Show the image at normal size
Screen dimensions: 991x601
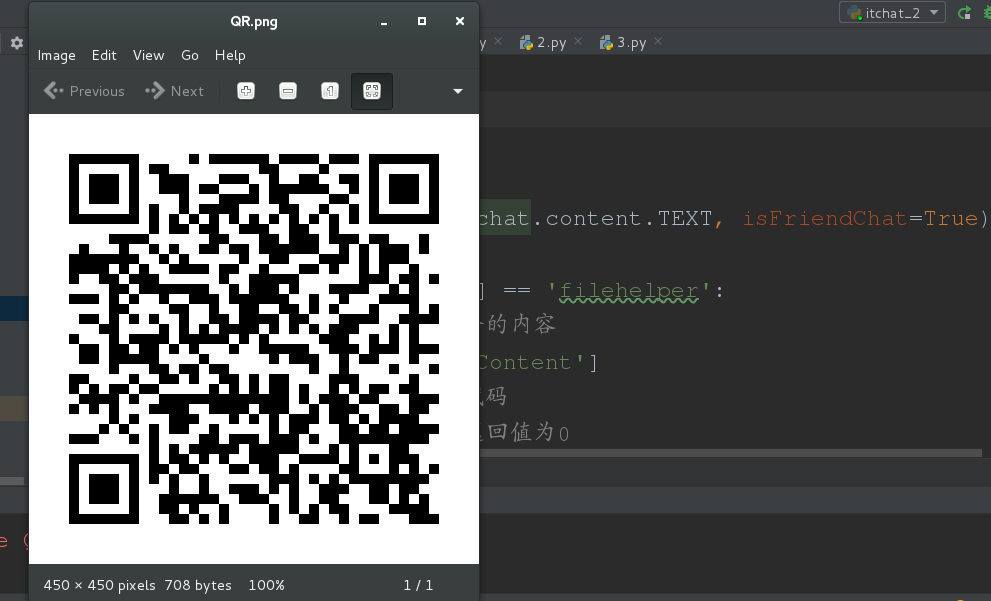pyautogui.click(x=330, y=91)
